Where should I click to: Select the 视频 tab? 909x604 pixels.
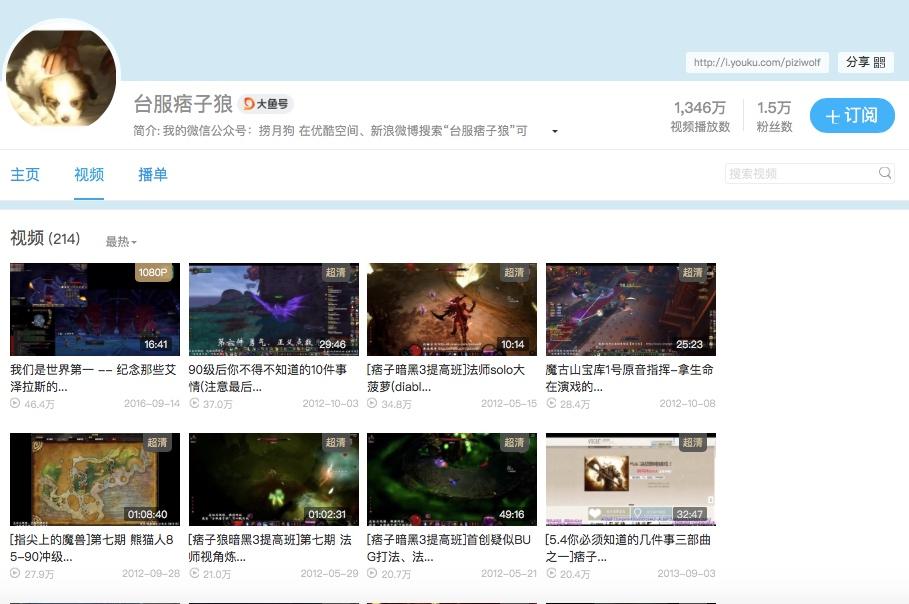[x=89, y=174]
